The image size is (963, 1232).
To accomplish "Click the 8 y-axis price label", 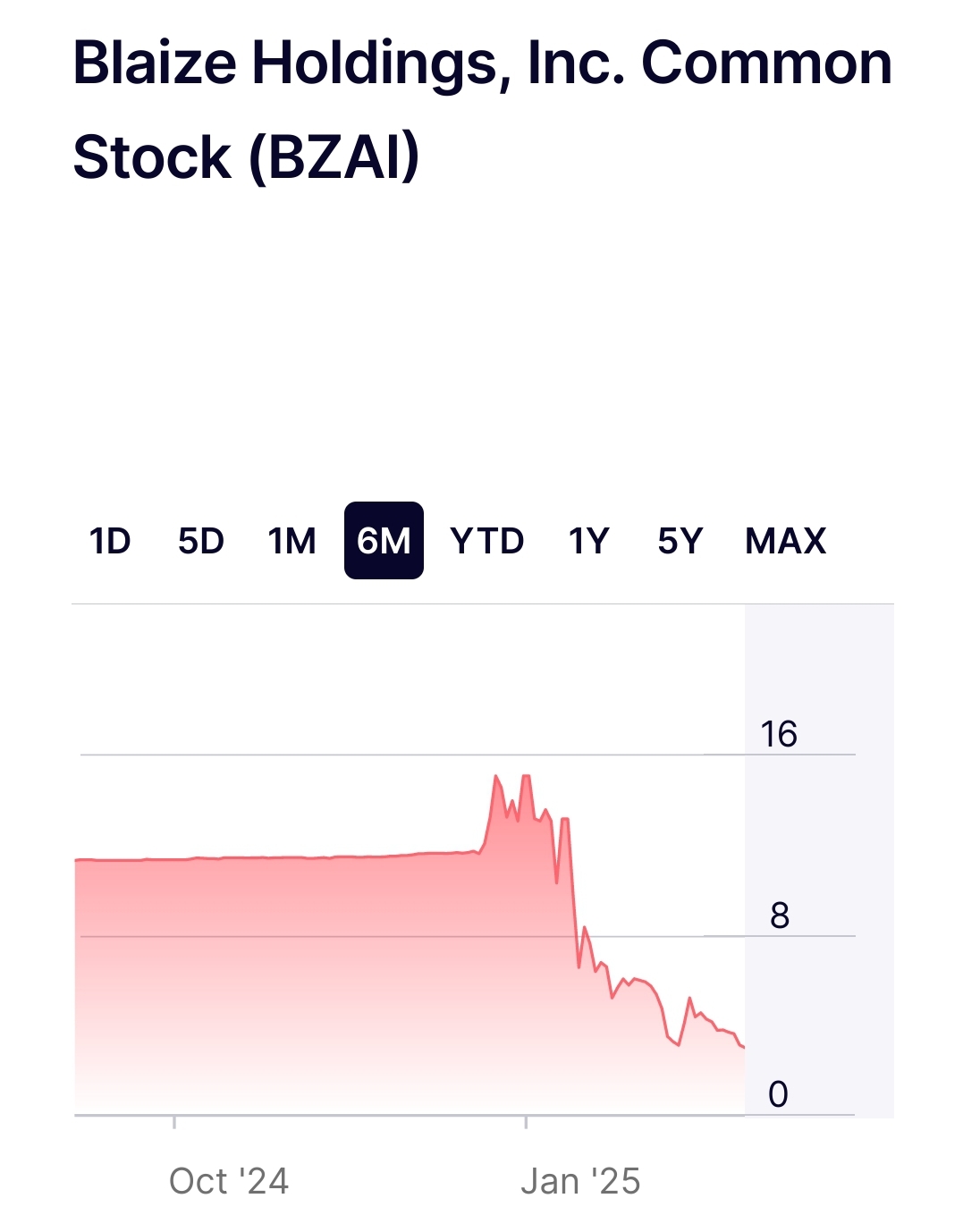I will click(779, 916).
